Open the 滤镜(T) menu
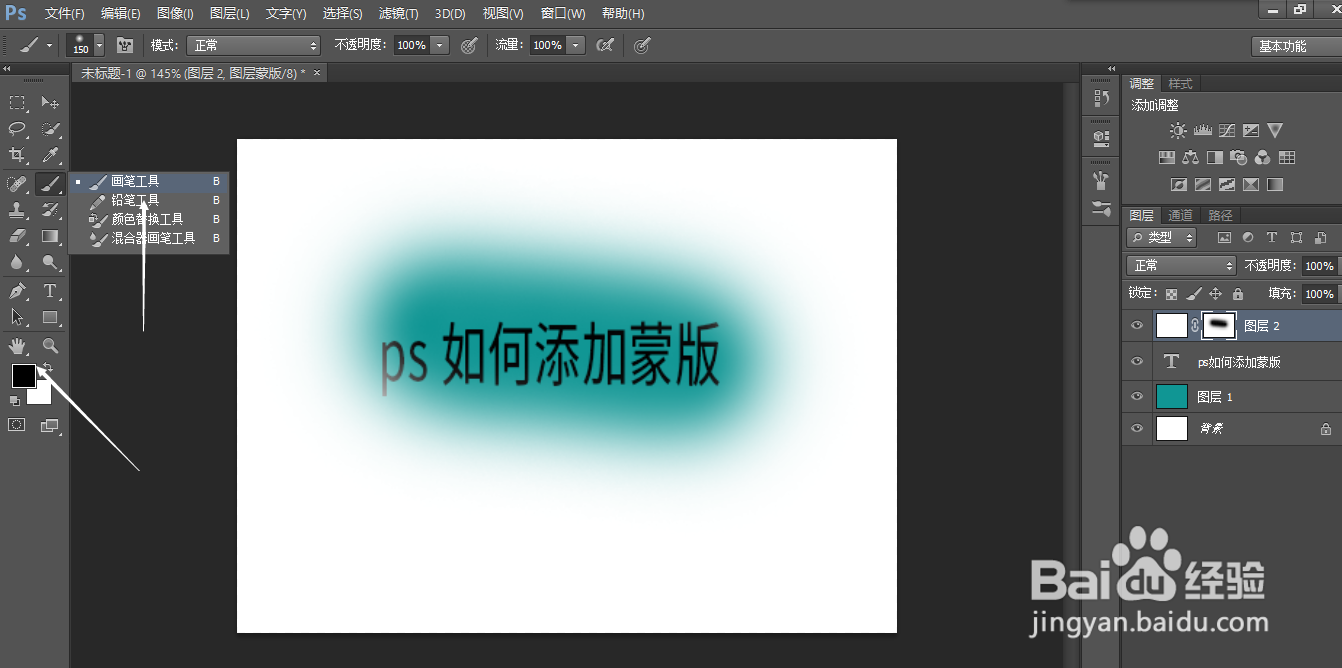This screenshot has height=668, width=1342. [x=398, y=14]
